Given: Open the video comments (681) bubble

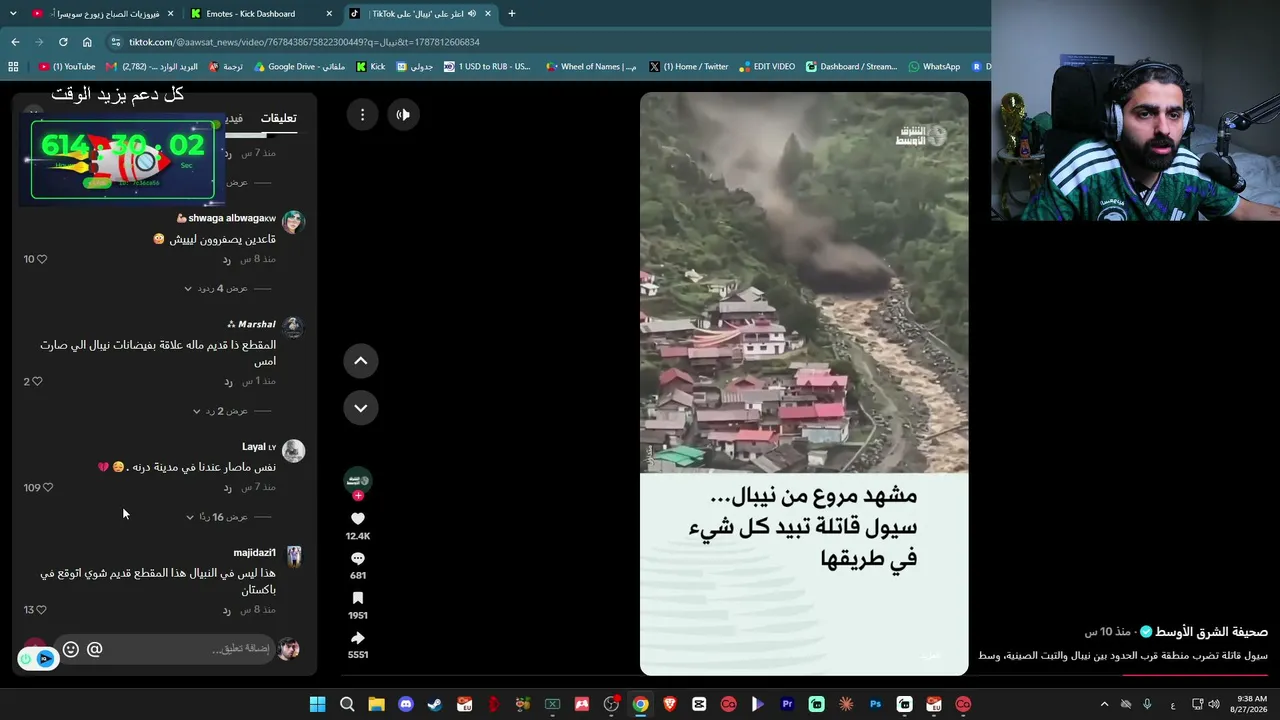Looking at the screenshot, I should (358, 558).
